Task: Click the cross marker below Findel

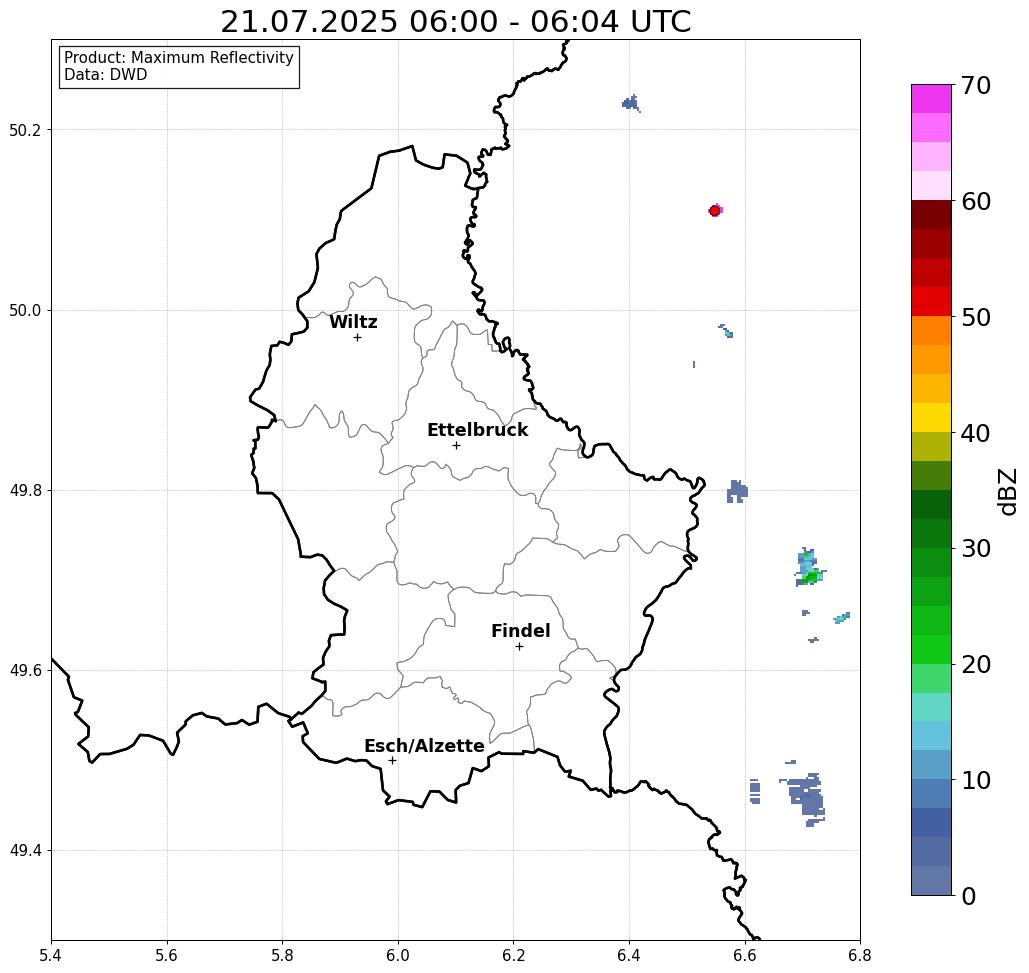Action: click(519, 647)
